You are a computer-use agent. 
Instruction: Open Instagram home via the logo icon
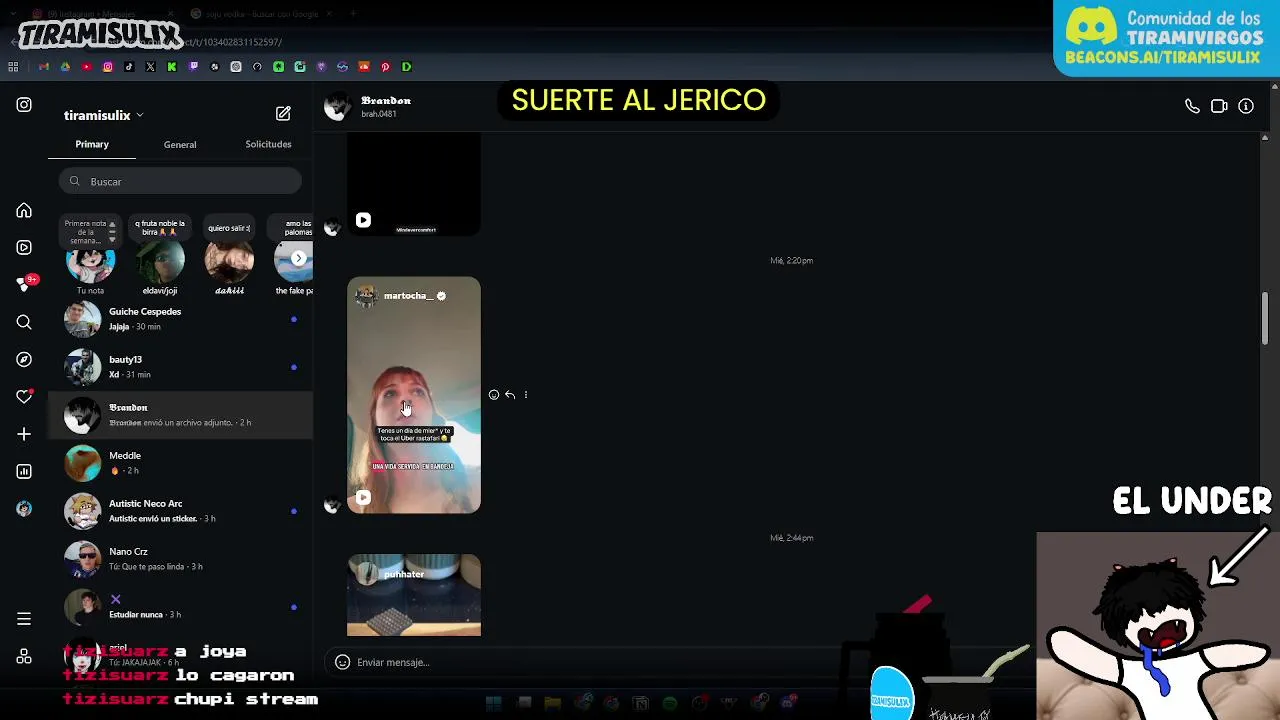[x=24, y=104]
